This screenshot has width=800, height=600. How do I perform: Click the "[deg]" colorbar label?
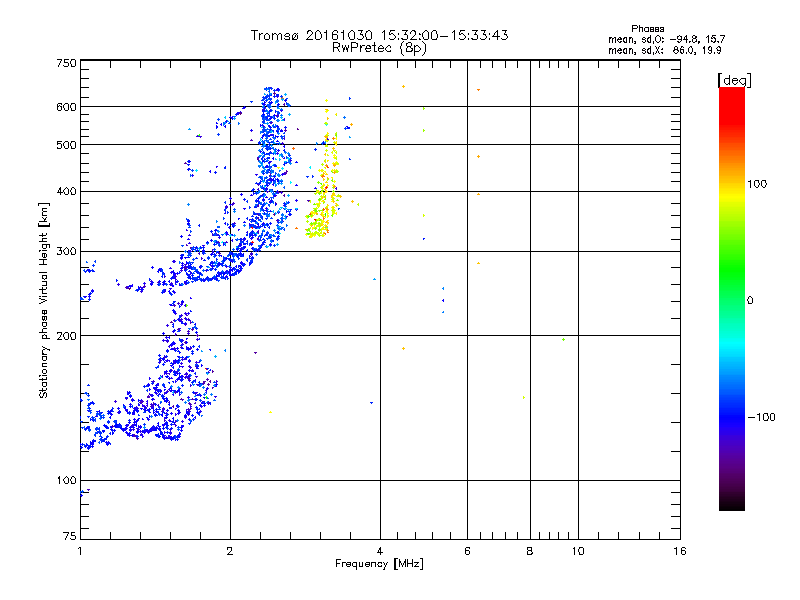(x=734, y=80)
